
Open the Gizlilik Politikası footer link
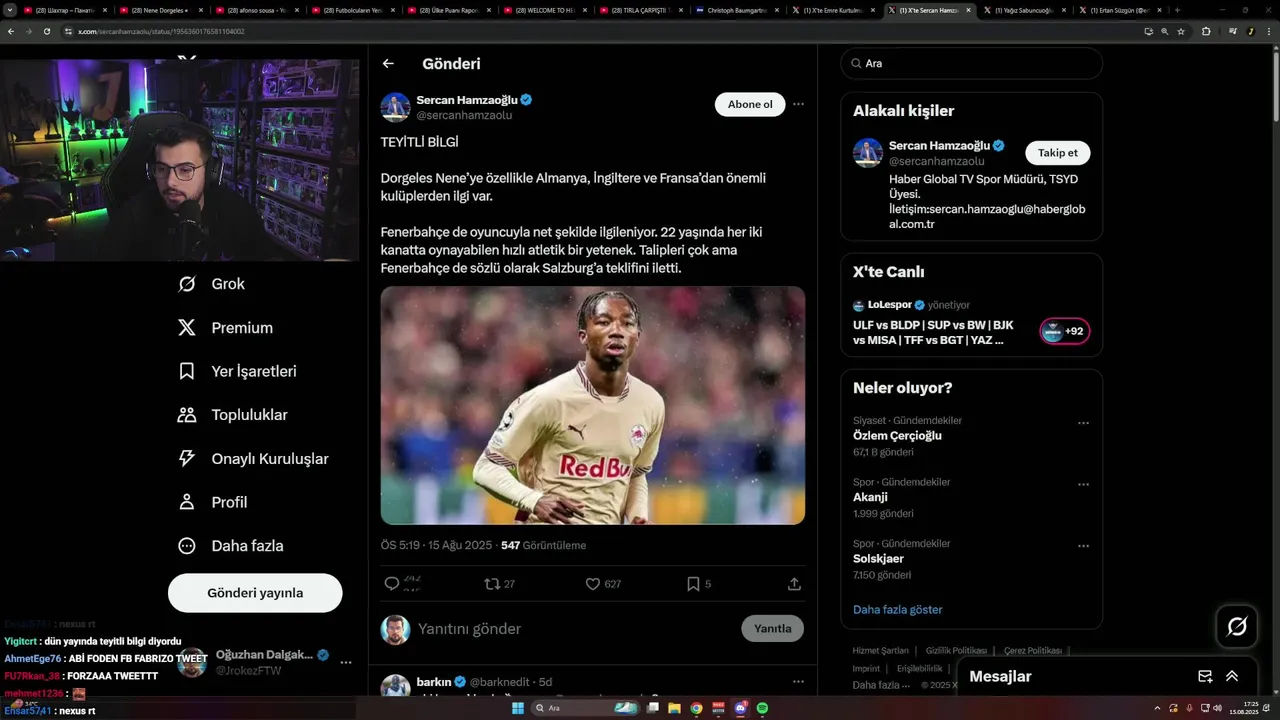956,650
